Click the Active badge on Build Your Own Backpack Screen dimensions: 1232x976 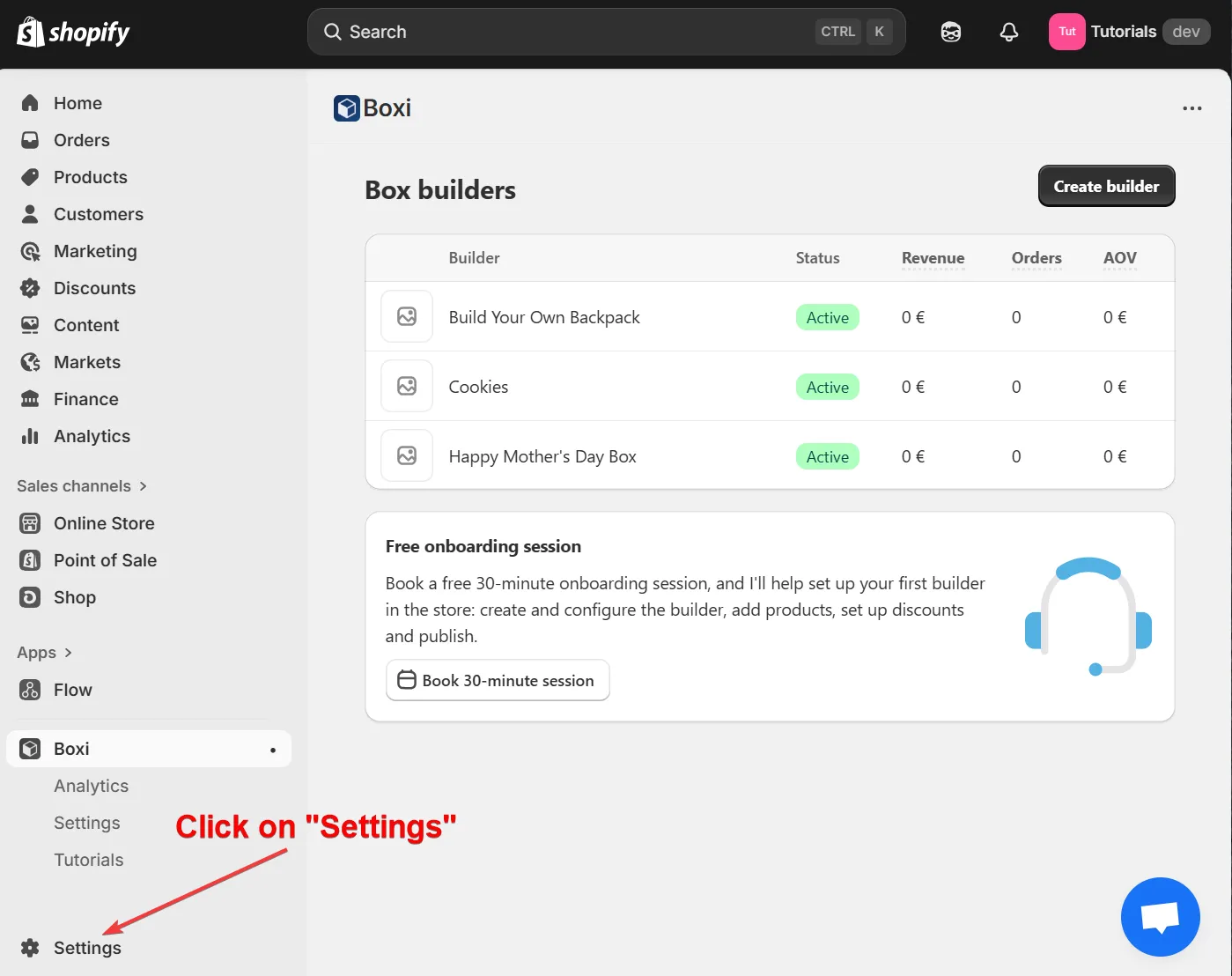(x=826, y=317)
